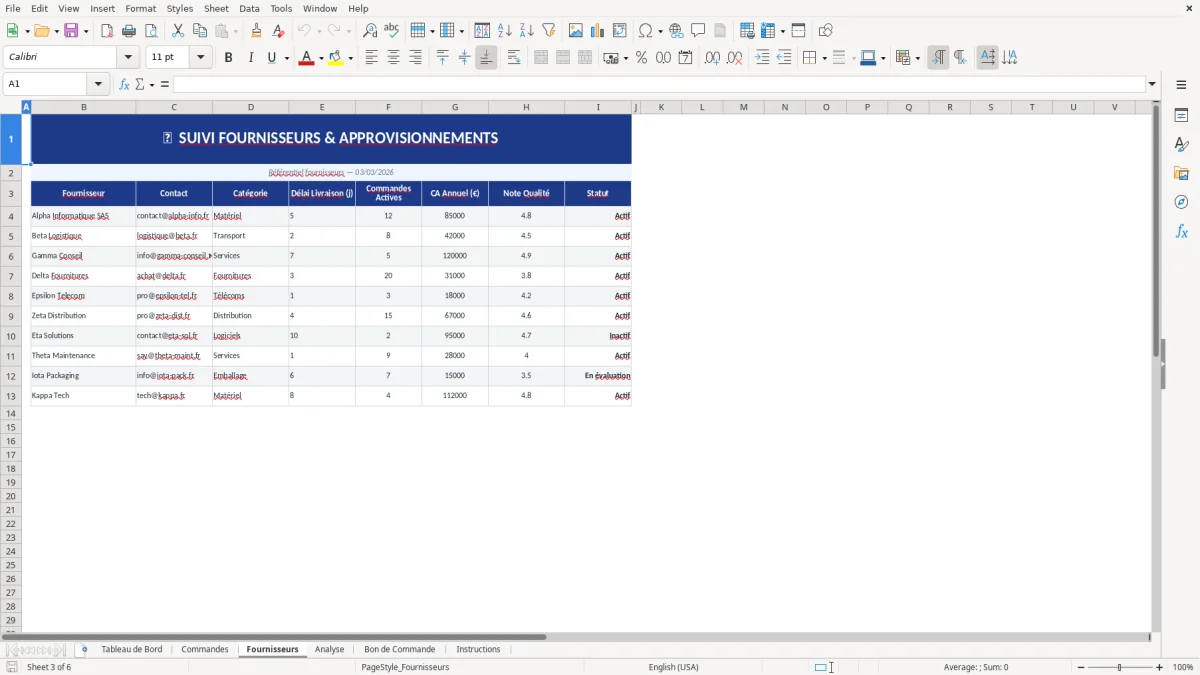1200x675 pixels.
Task: Toggle italic formatting
Action: 250,57
